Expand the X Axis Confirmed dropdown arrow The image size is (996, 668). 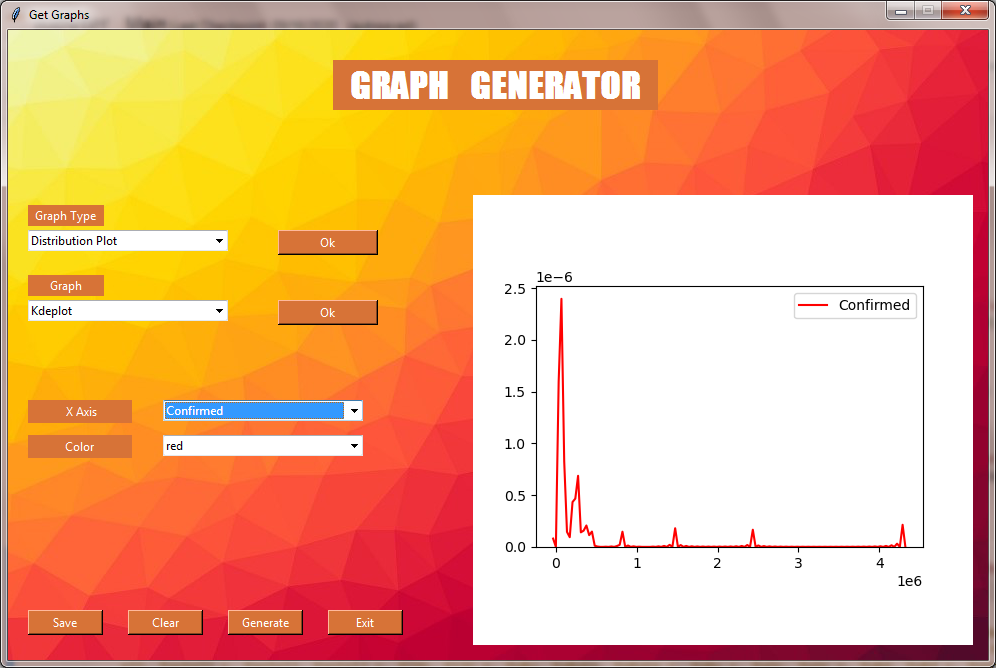(354, 411)
